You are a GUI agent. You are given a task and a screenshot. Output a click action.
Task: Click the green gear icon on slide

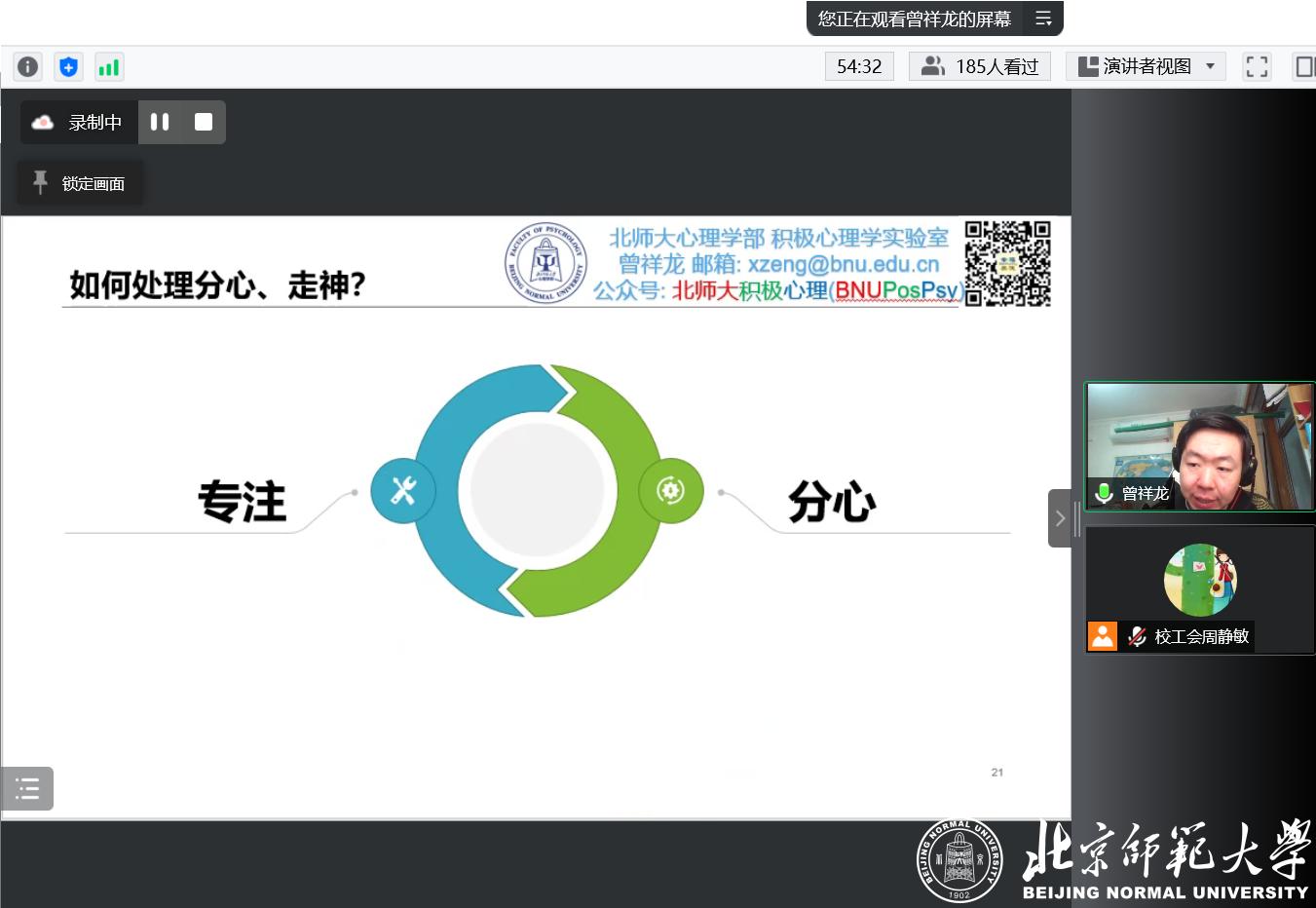(670, 491)
